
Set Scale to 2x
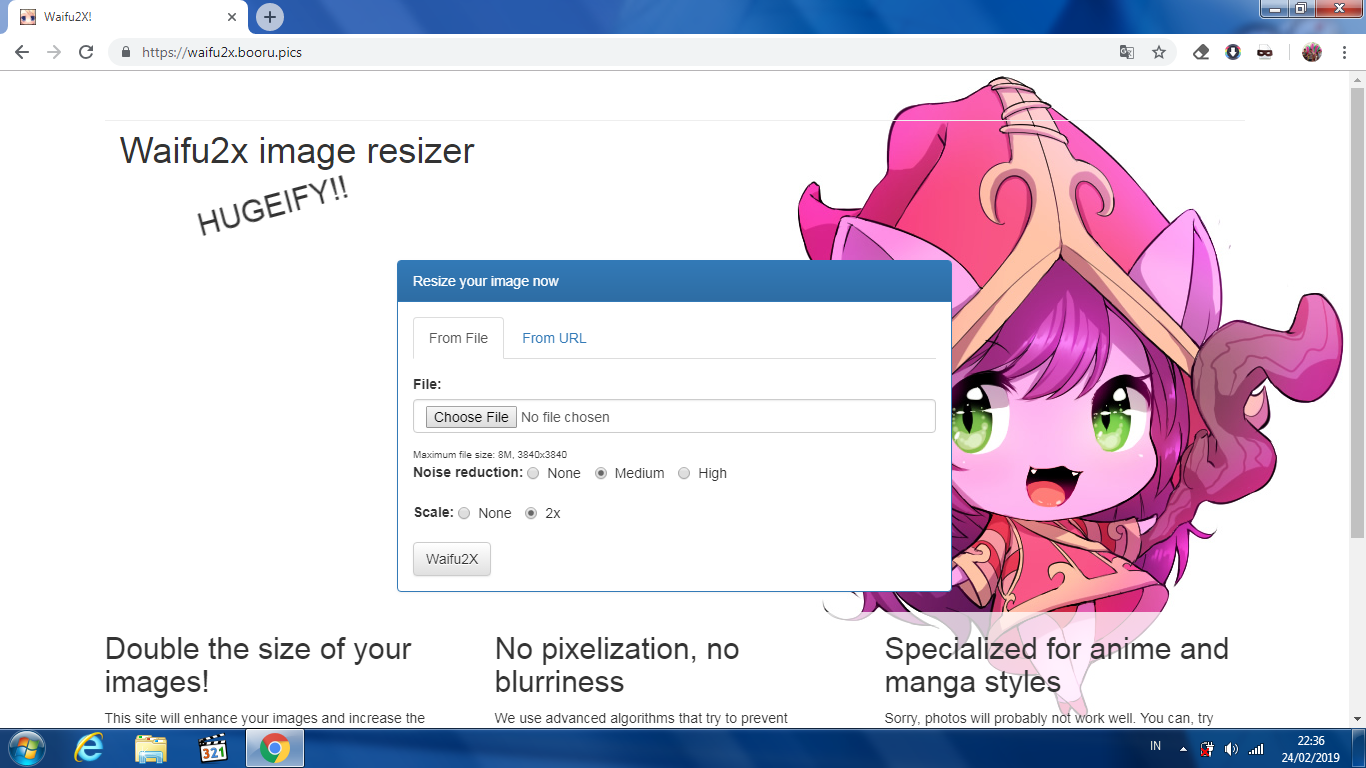531,513
